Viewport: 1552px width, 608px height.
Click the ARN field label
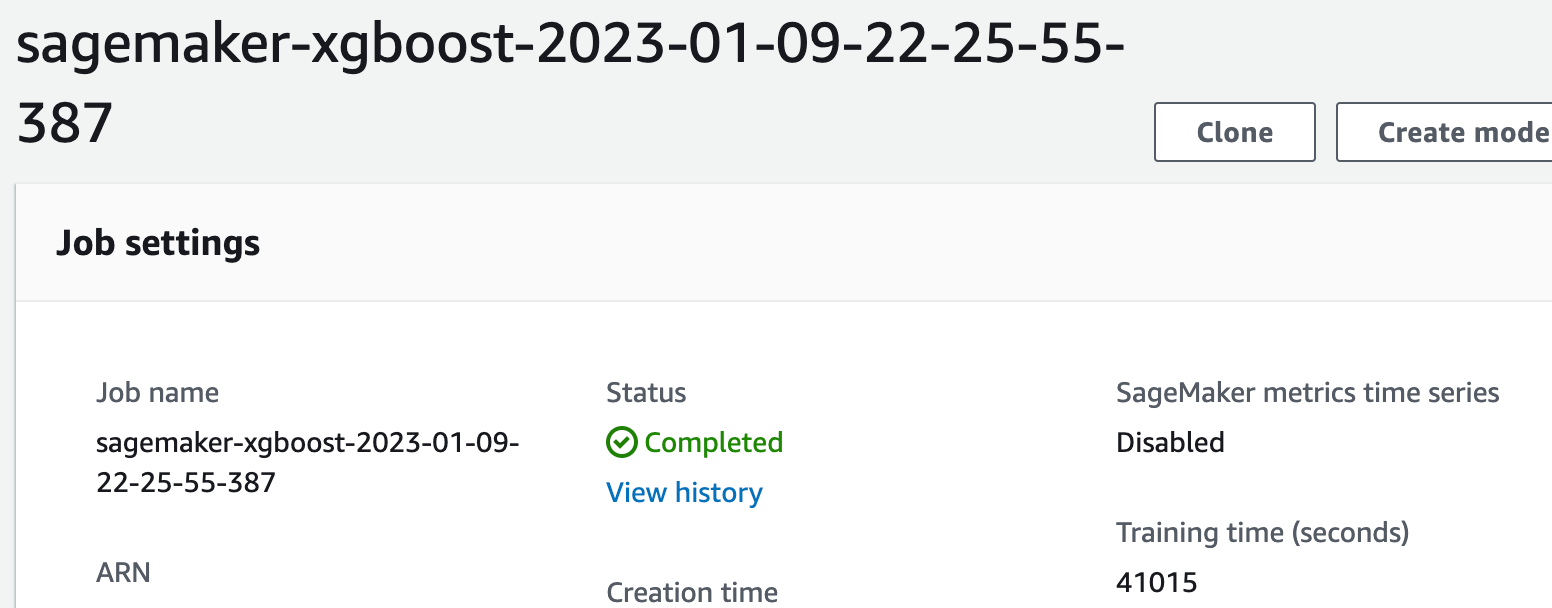123,572
